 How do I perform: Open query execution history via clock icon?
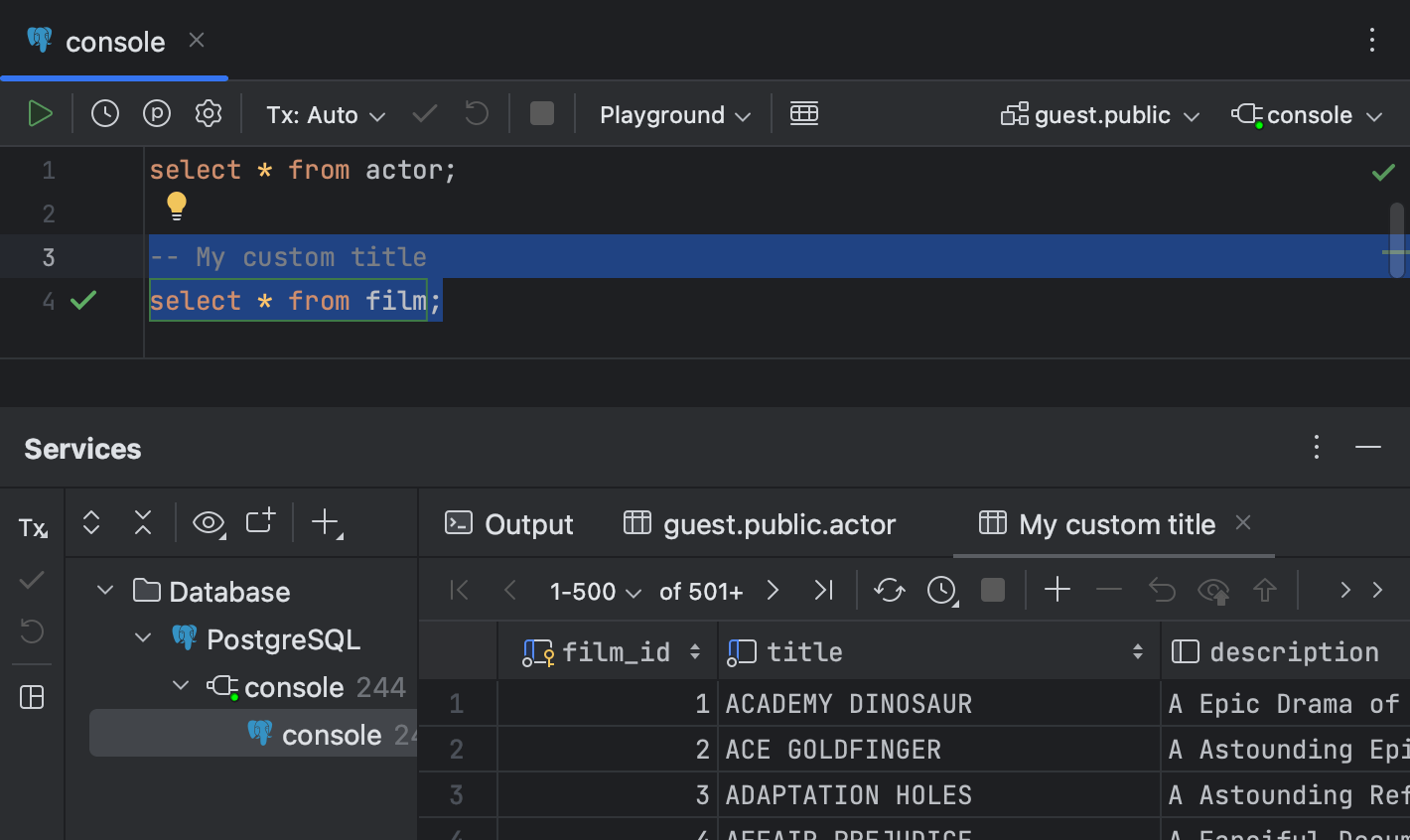(x=104, y=113)
